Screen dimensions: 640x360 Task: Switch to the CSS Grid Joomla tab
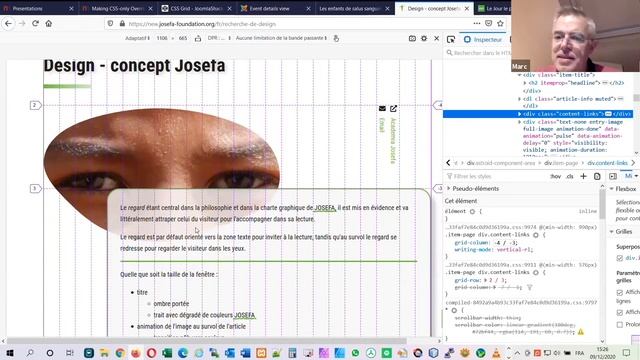pyautogui.click(x=197, y=8)
